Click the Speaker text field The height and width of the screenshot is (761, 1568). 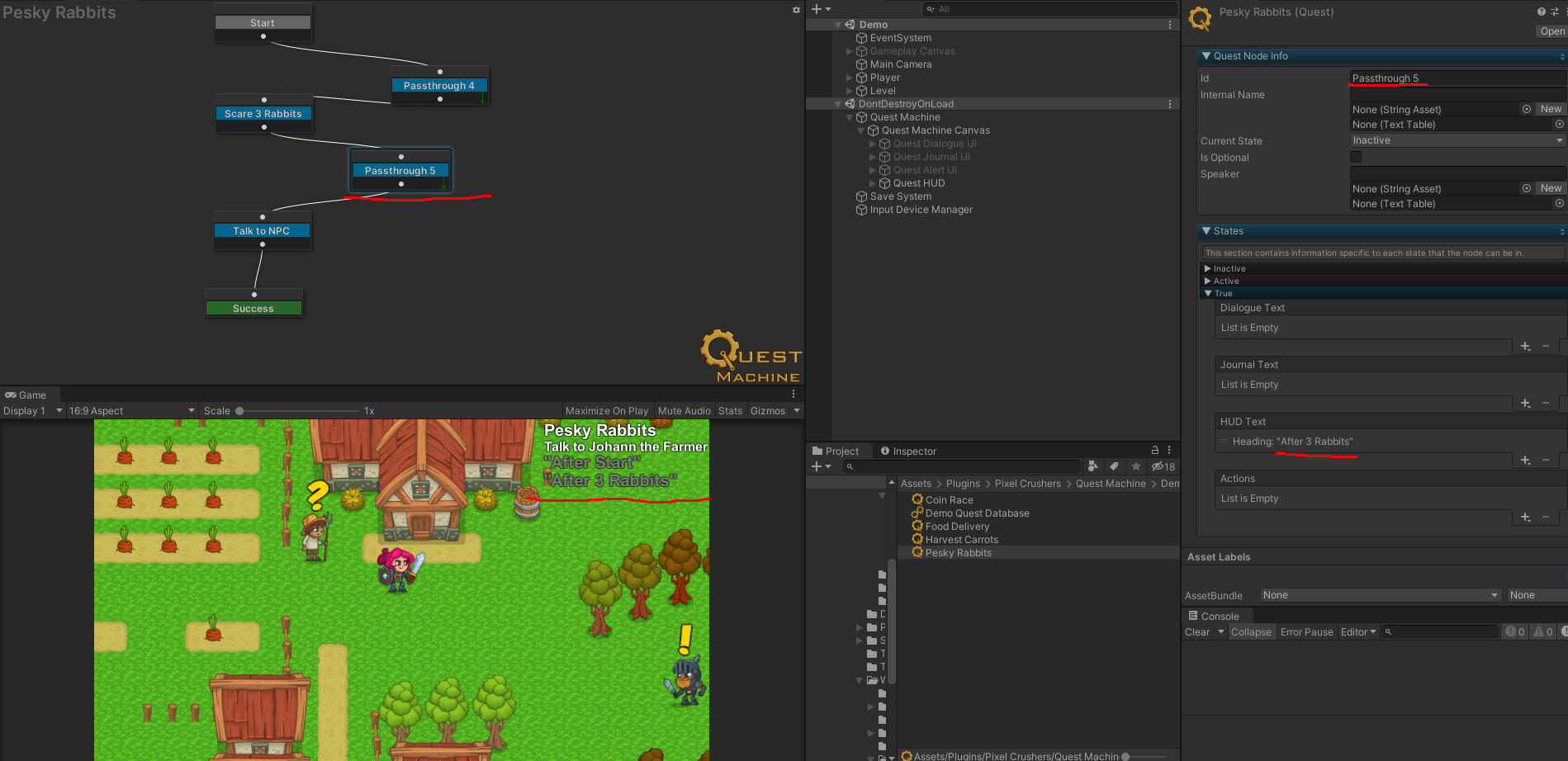coord(1457,173)
